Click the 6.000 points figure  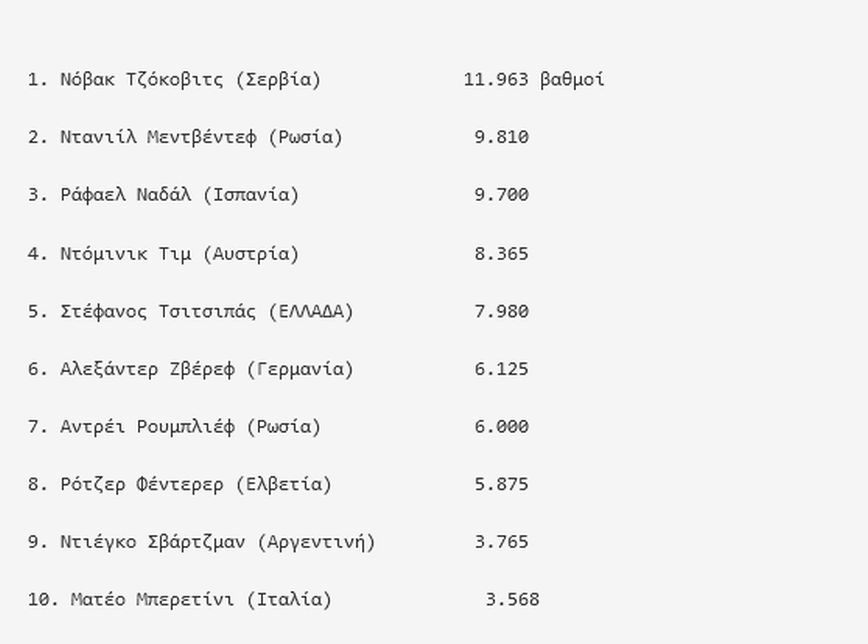[x=501, y=427]
